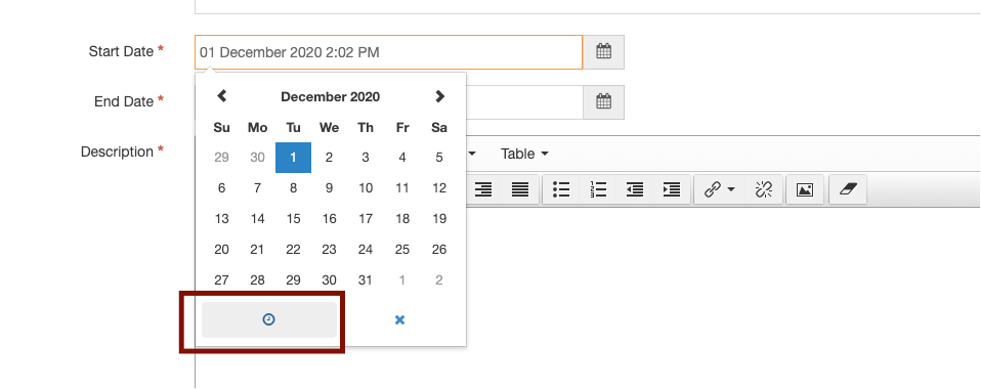Insert bulleted list
The width and height of the screenshot is (981, 389).
point(561,189)
